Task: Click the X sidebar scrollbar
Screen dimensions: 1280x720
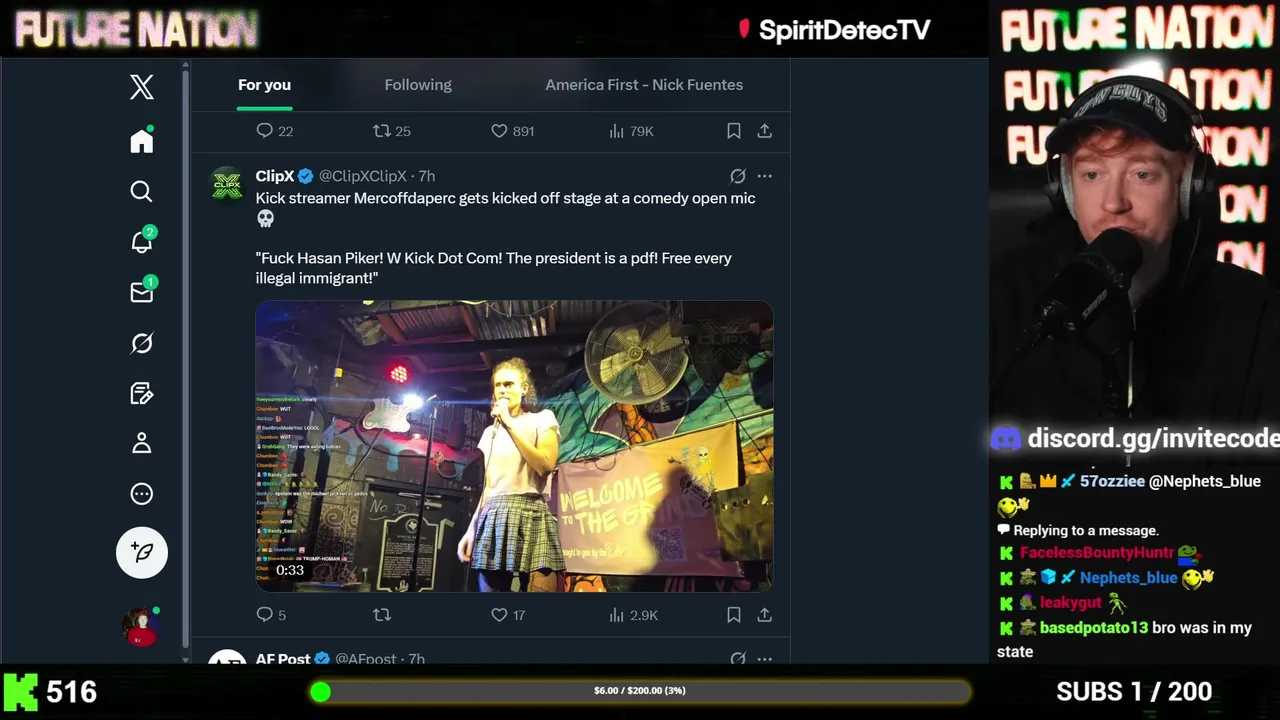Action: pyautogui.click(x=185, y=360)
